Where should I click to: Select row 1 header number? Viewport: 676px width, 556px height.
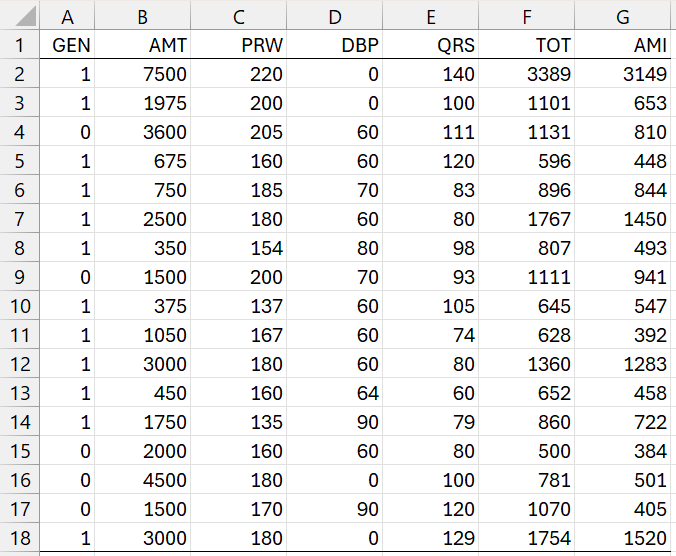click(x=20, y=45)
